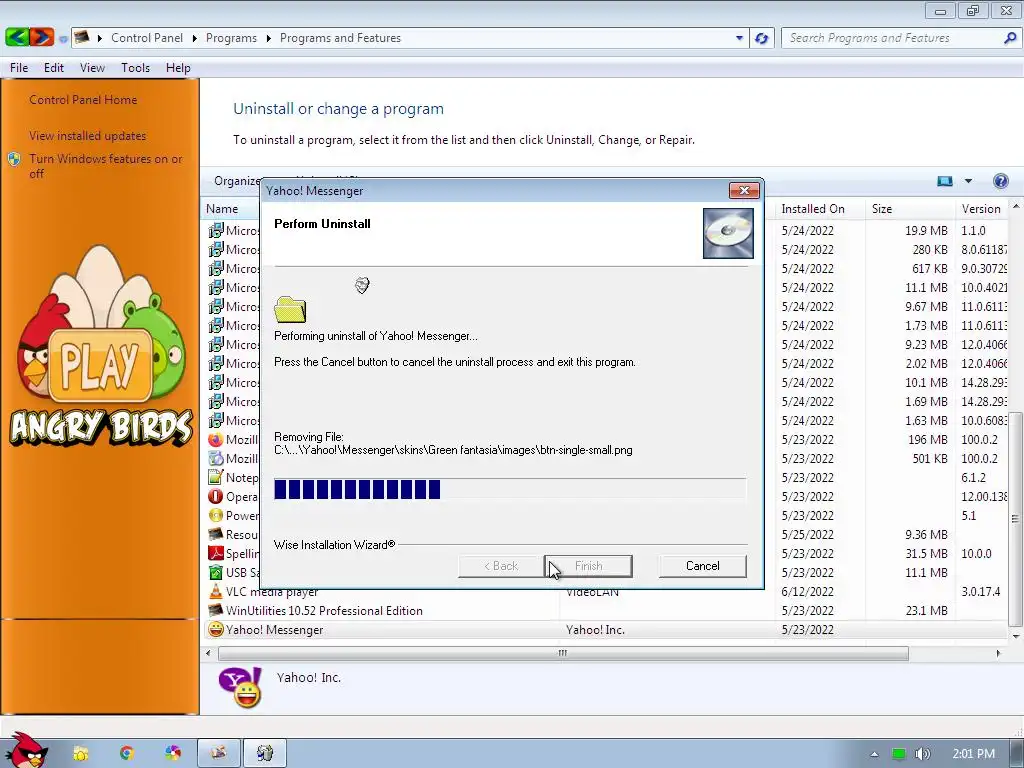Open the View menu
Image resolution: width=1024 pixels, height=768 pixels.
click(x=92, y=68)
